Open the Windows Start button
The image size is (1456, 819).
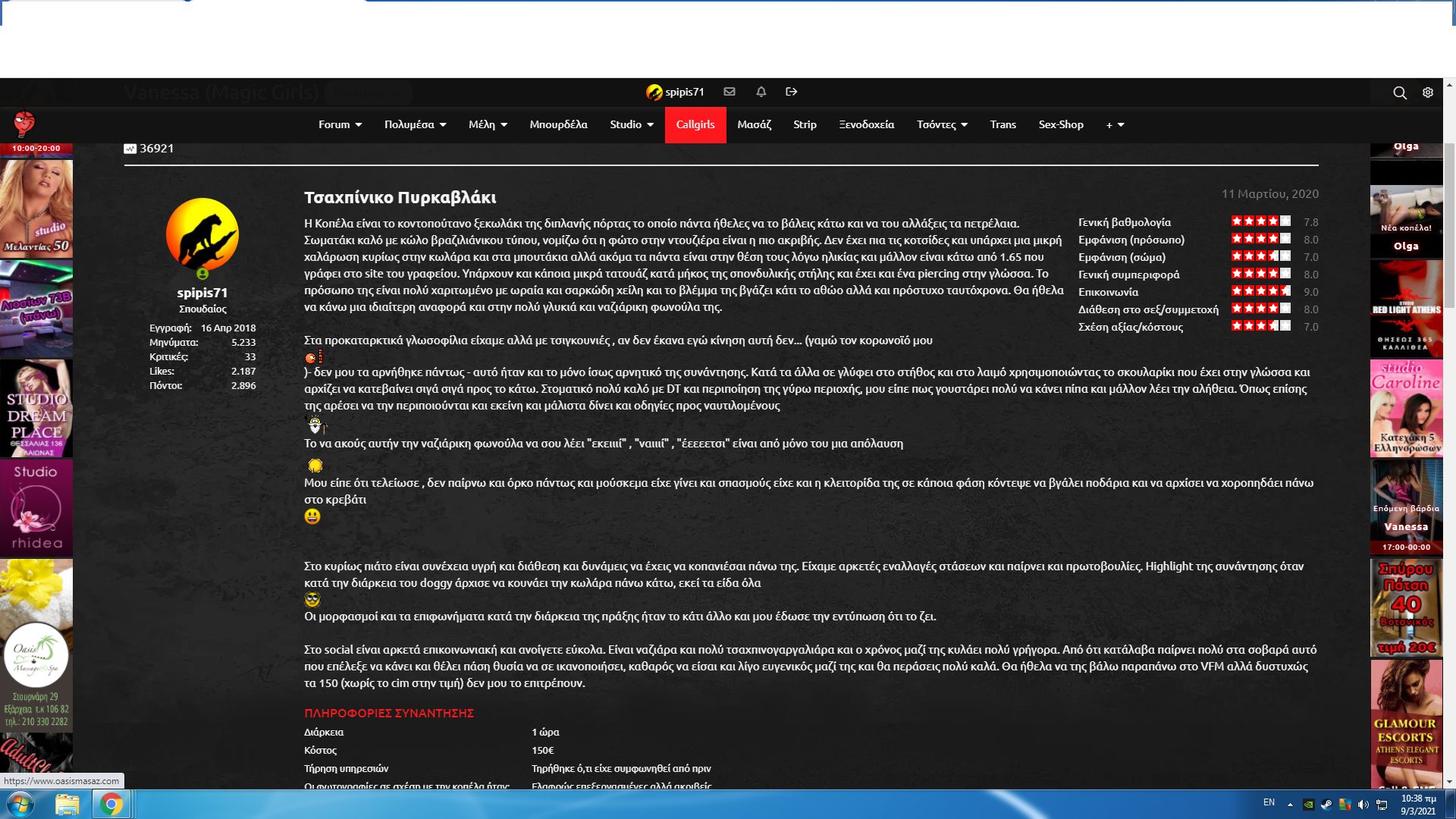[20, 804]
